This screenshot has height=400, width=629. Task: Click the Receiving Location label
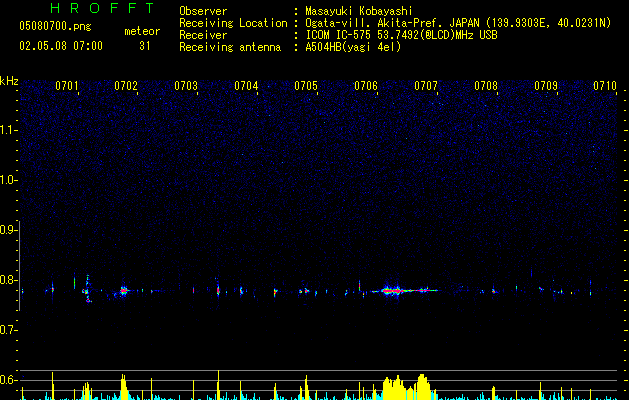pyautogui.click(x=233, y=23)
